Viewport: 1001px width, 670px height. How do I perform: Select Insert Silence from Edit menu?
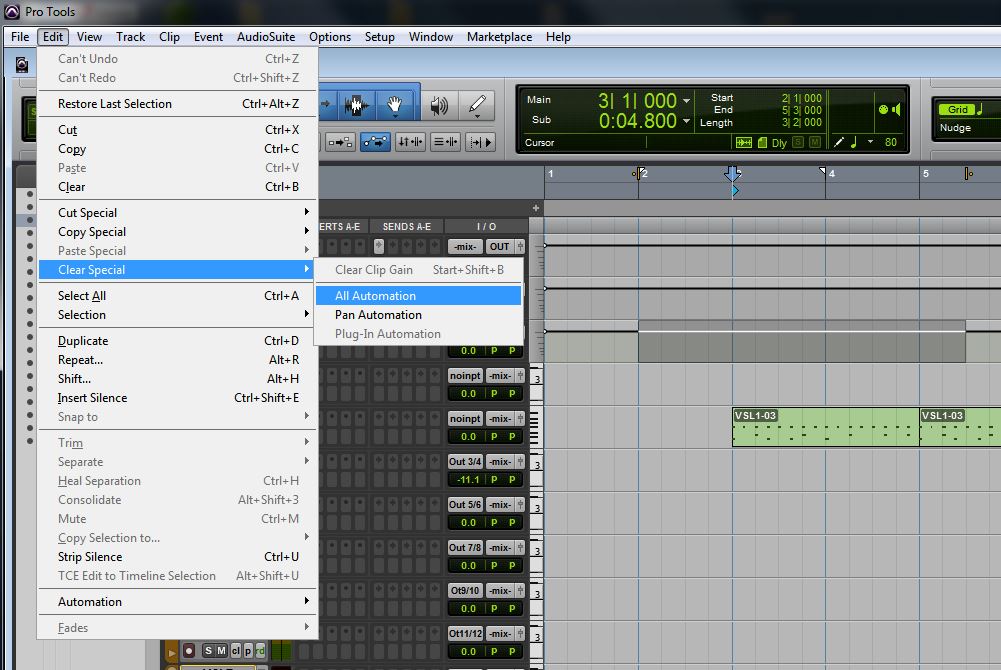177,398
